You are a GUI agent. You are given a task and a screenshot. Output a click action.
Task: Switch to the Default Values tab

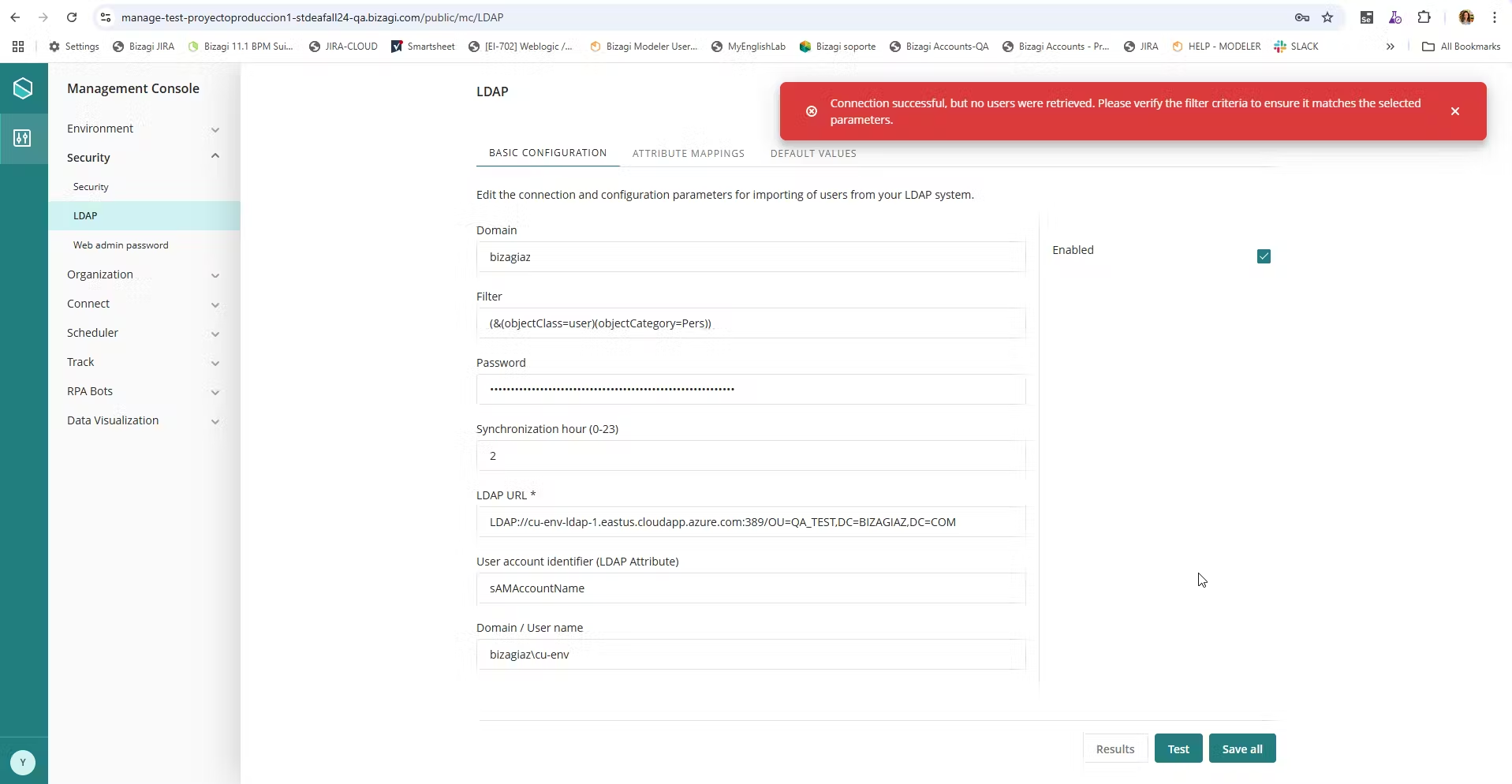(812, 154)
